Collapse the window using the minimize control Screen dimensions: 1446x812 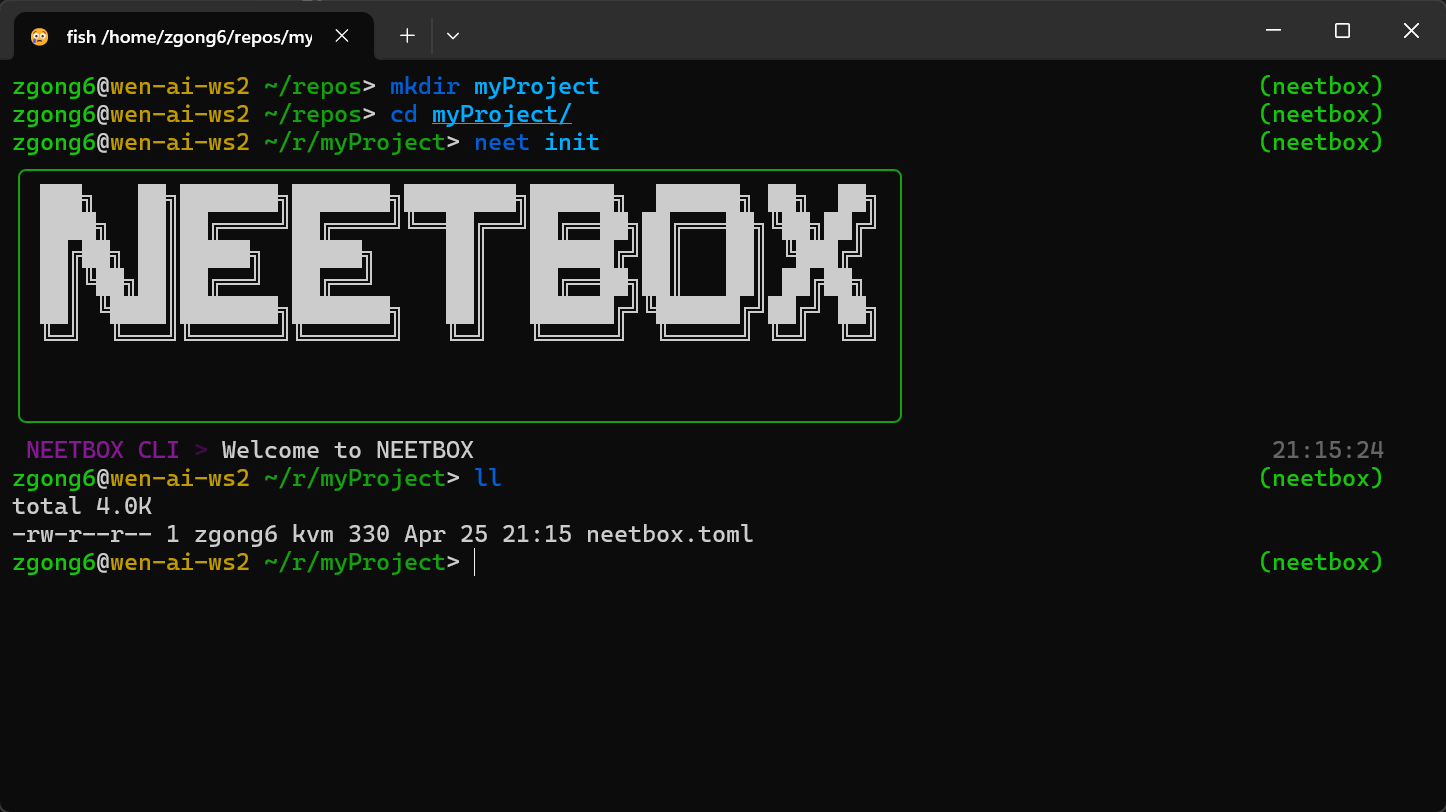coord(1272,30)
